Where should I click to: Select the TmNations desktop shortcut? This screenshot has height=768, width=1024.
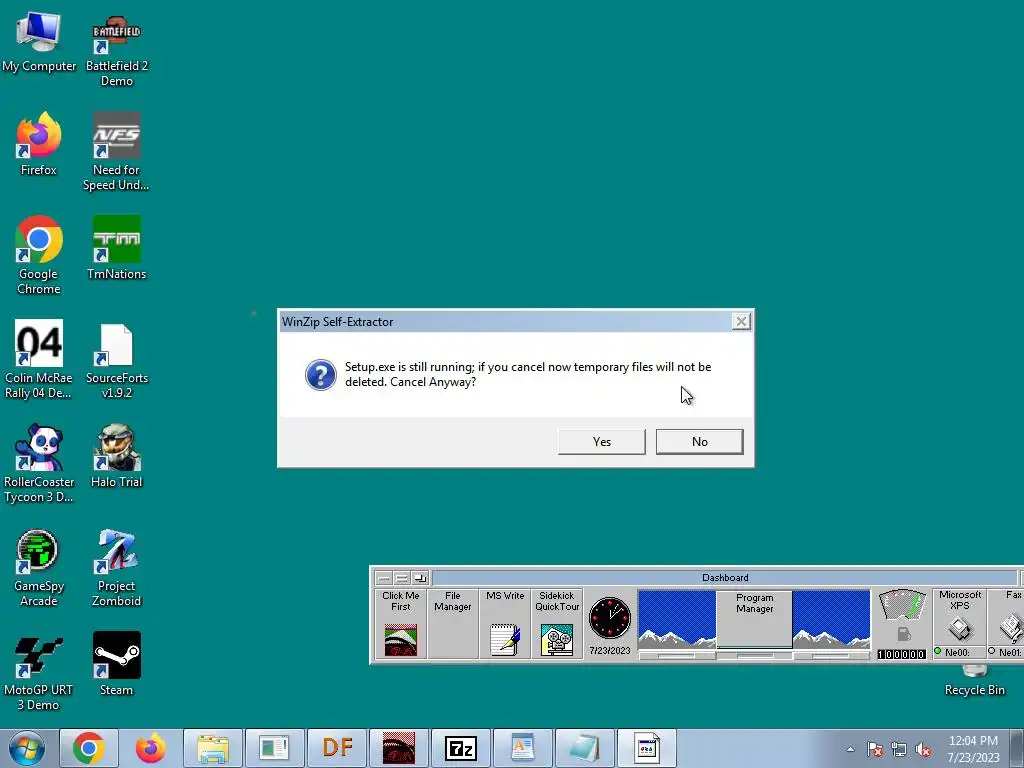click(x=117, y=248)
